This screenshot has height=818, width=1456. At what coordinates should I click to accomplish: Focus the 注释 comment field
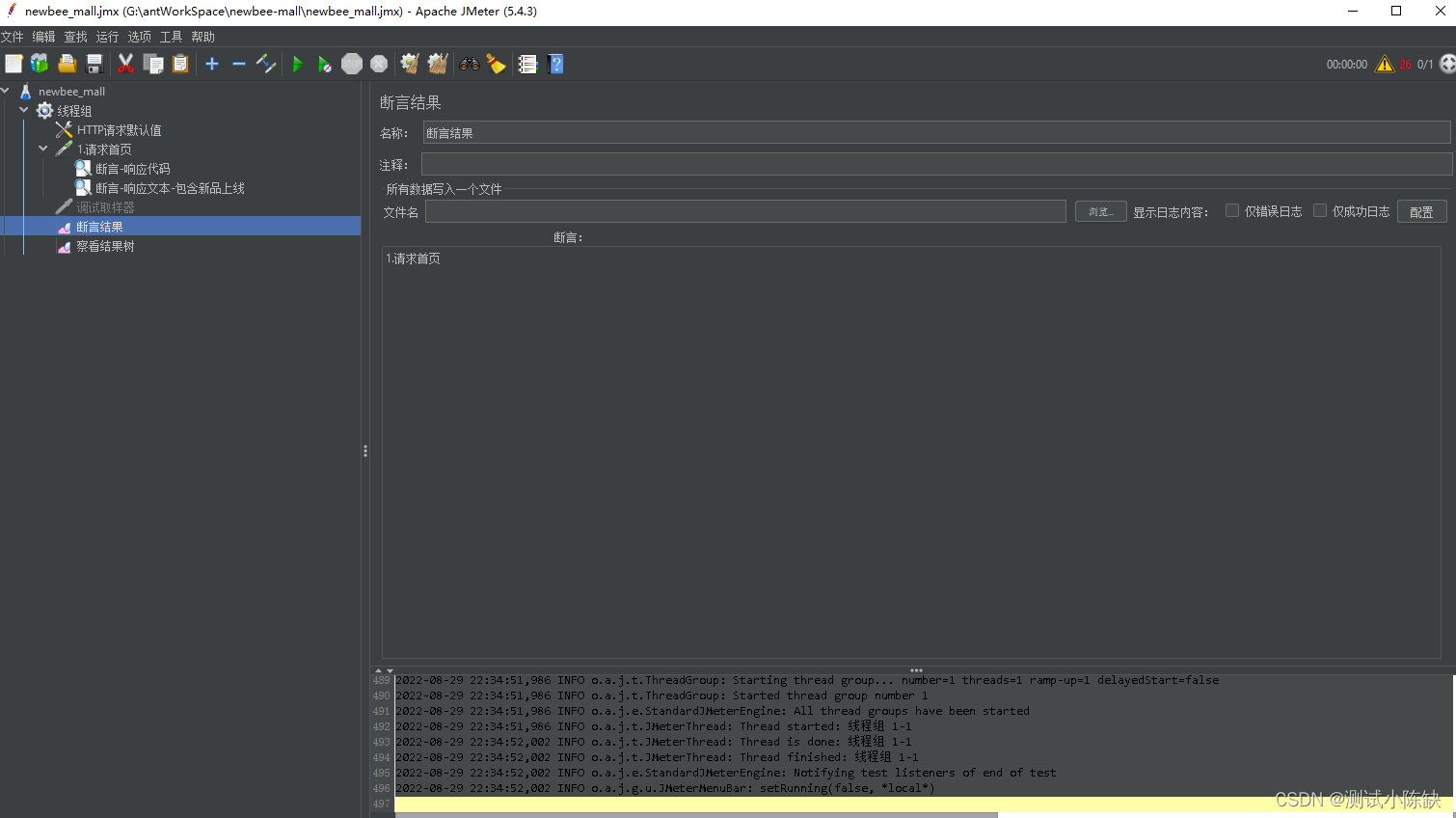click(936, 164)
